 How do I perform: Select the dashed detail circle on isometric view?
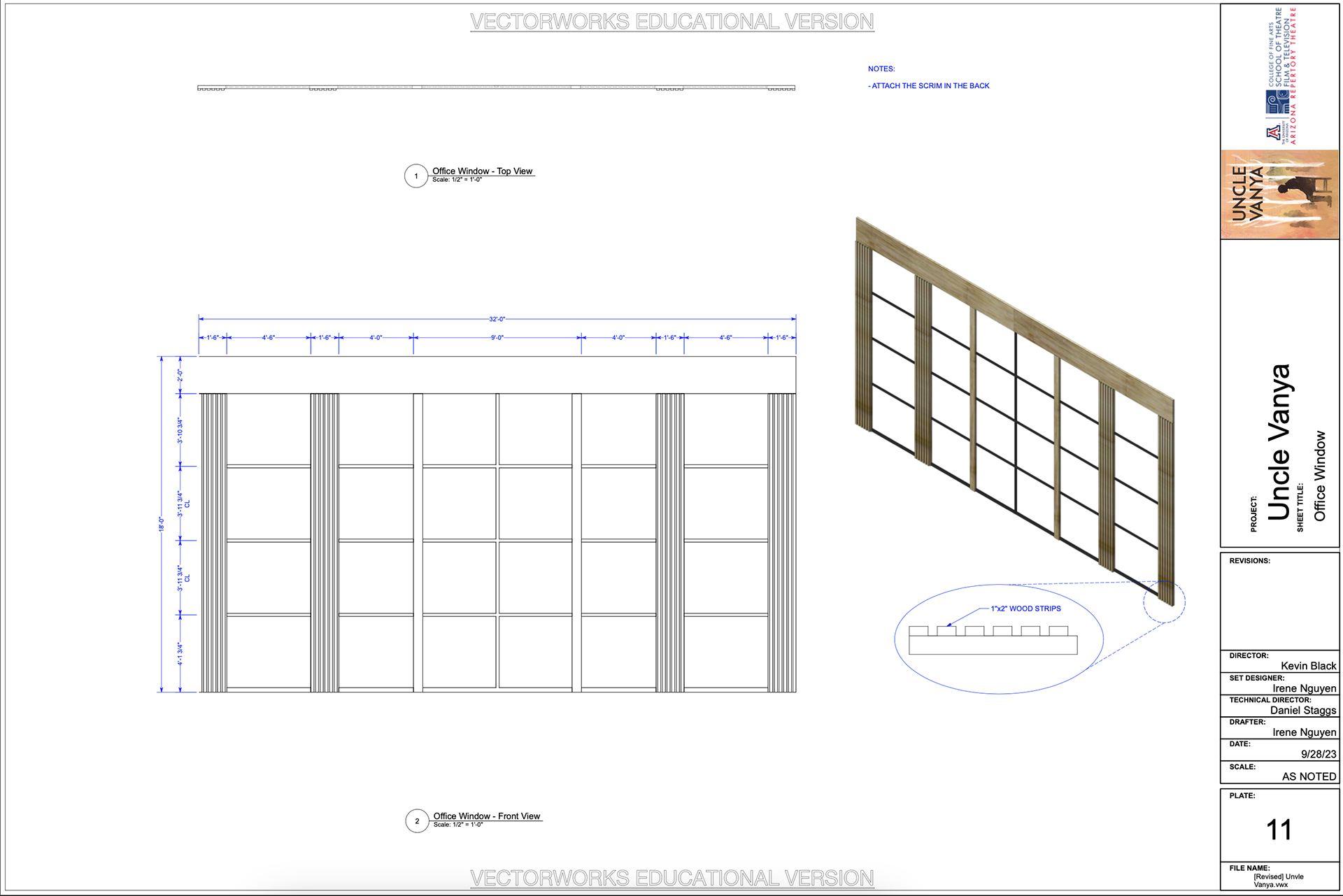[x=1165, y=602]
